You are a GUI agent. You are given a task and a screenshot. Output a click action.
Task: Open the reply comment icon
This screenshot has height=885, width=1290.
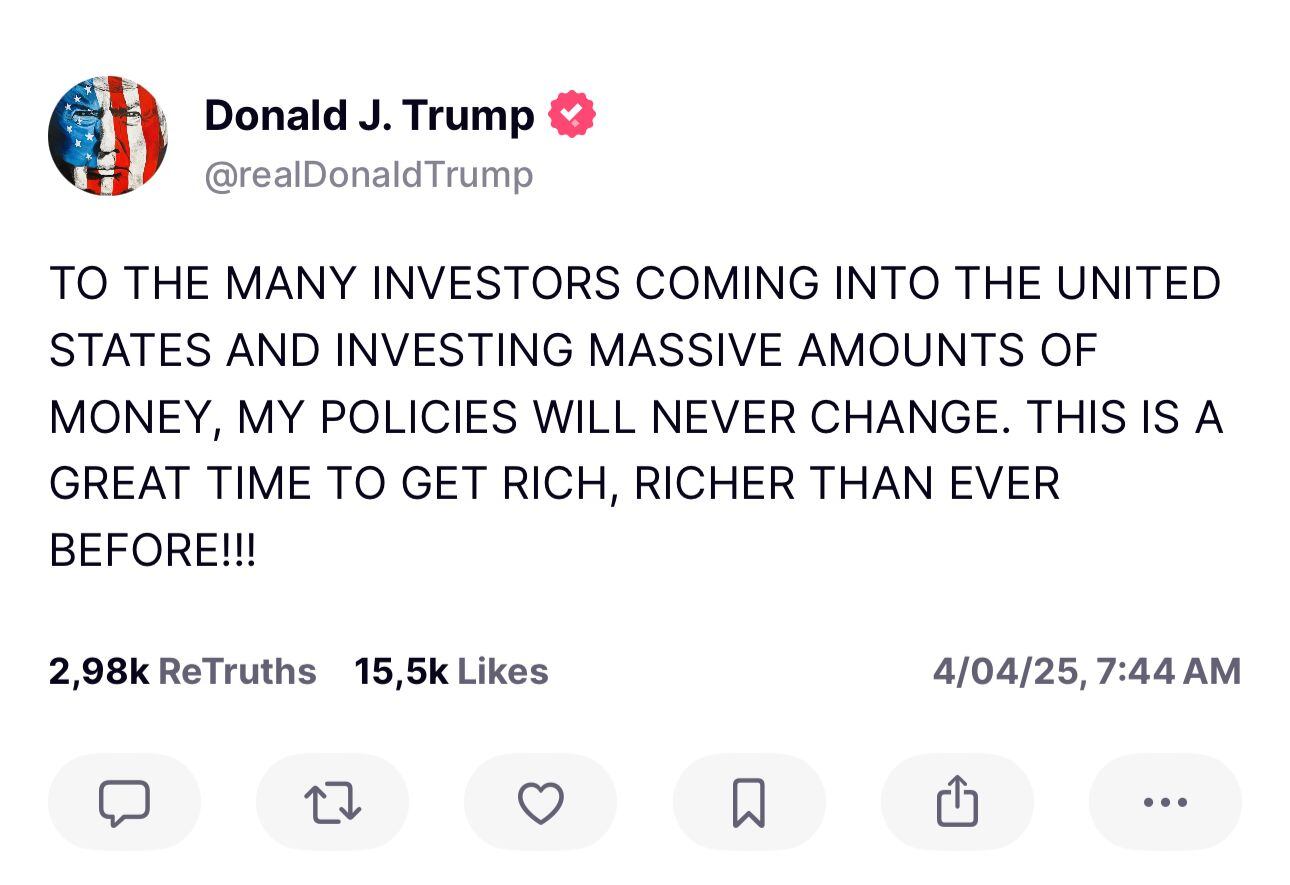[x=123, y=801]
